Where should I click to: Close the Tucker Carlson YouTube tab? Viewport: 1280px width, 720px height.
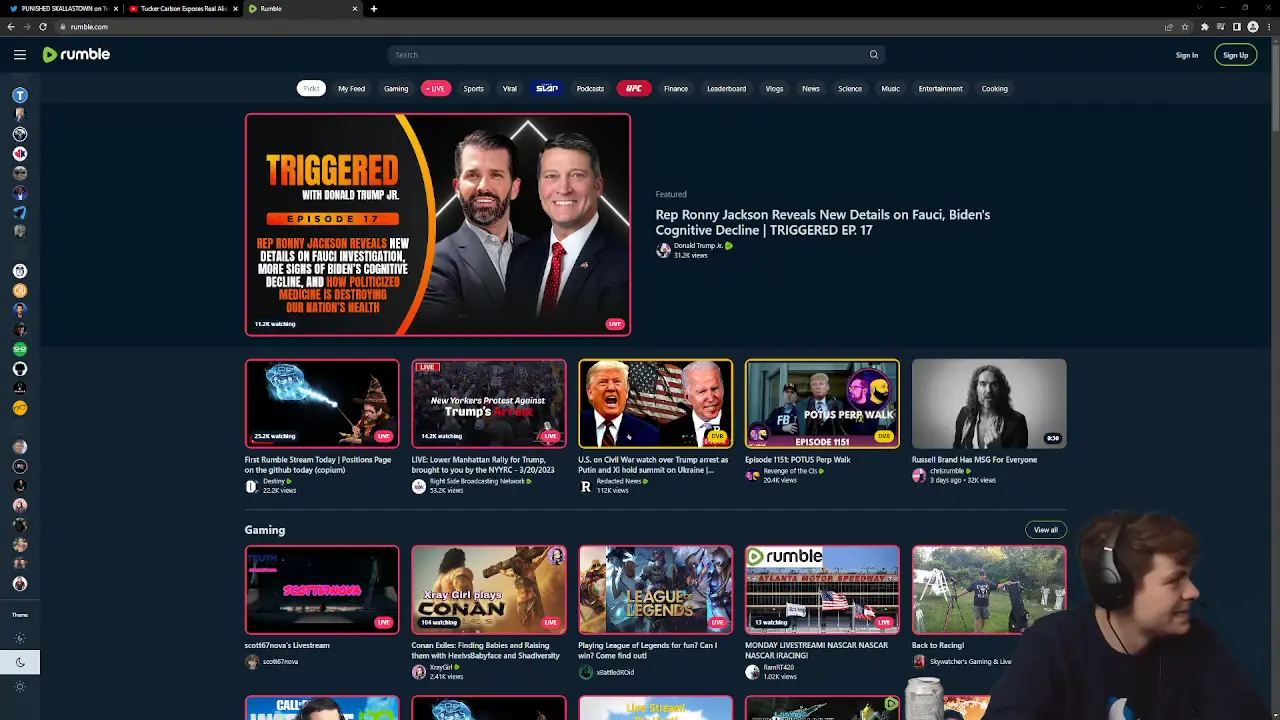click(x=235, y=9)
